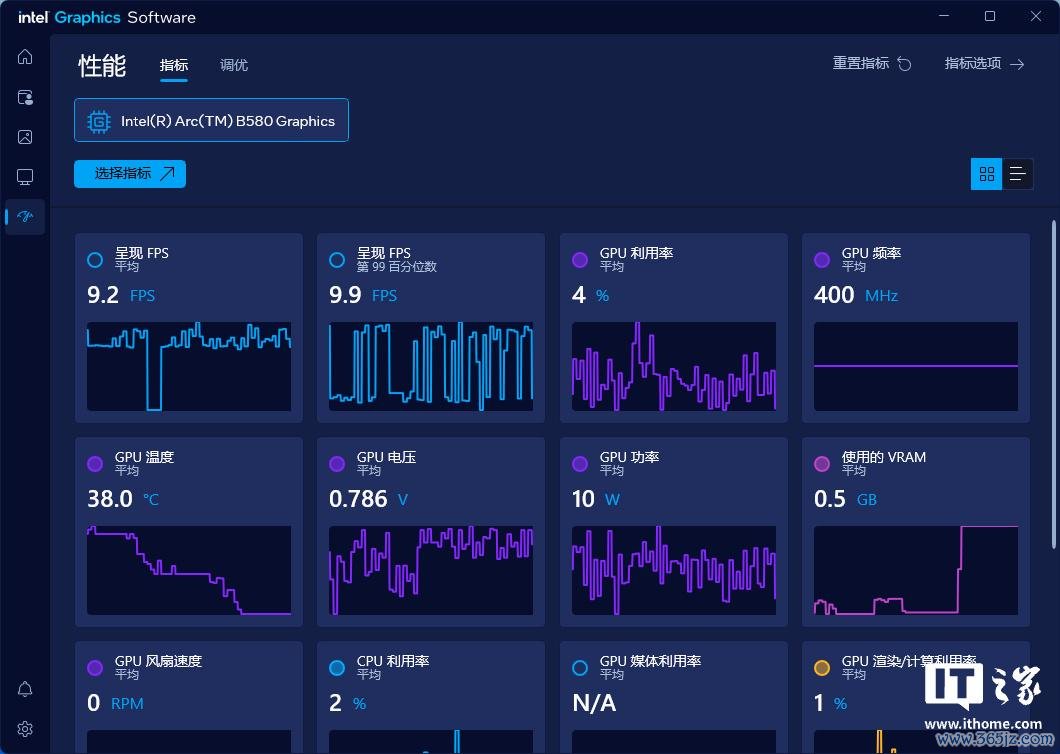Click the 呈现 FPS title above 平均
Screen dimensions: 1060x754
[142, 253]
